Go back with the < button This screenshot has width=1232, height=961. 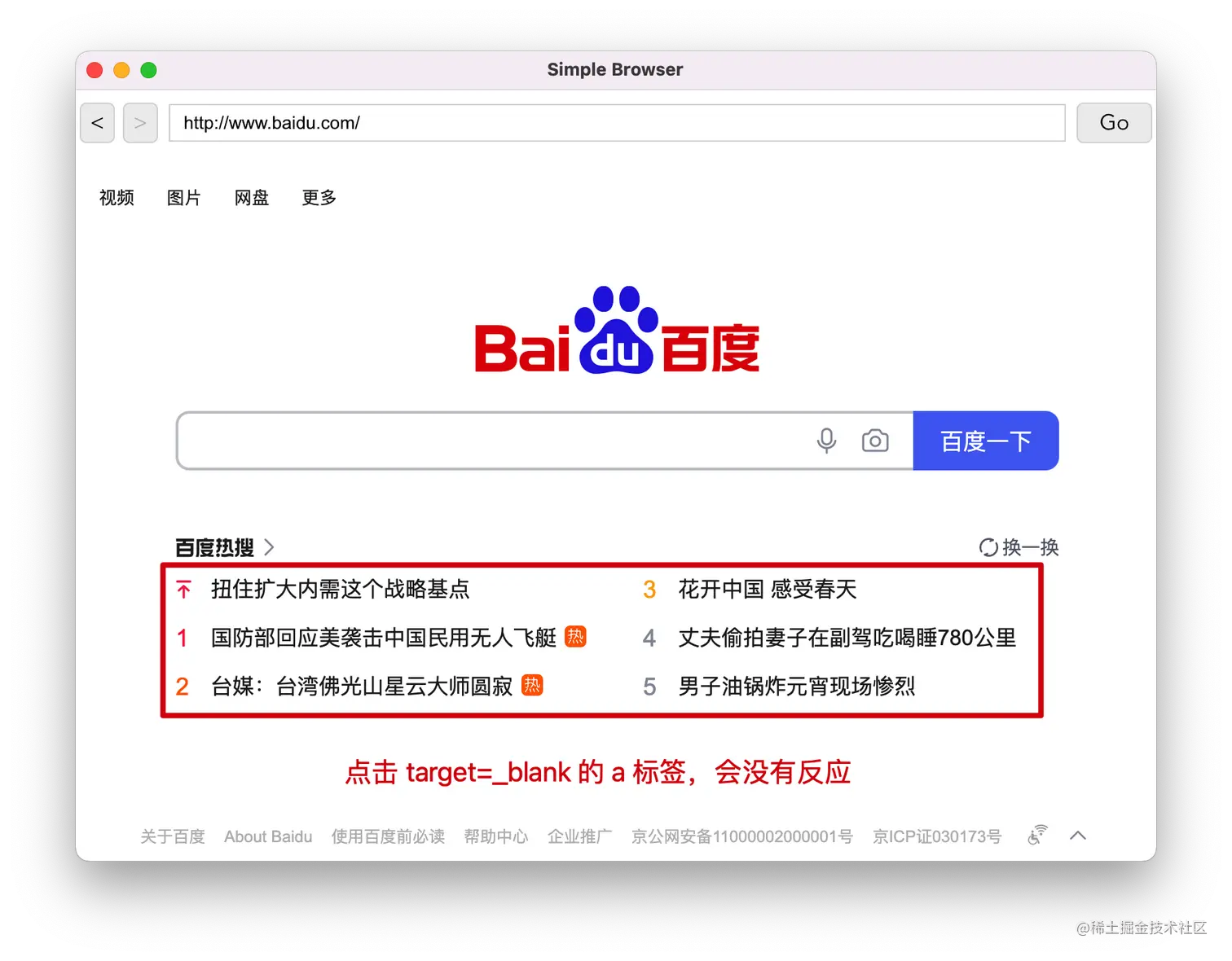coord(97,123)
